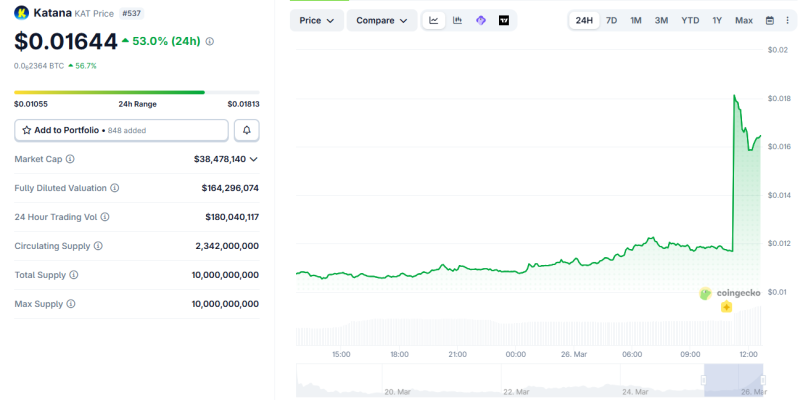Switch to the Max time range
The width and height of the screenshot is (800, 400).
pyautogui.click(x=744, y=20)
